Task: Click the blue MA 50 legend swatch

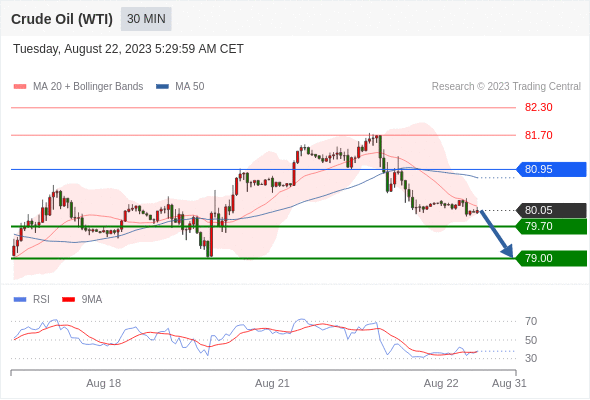Action: pos(162,87)
